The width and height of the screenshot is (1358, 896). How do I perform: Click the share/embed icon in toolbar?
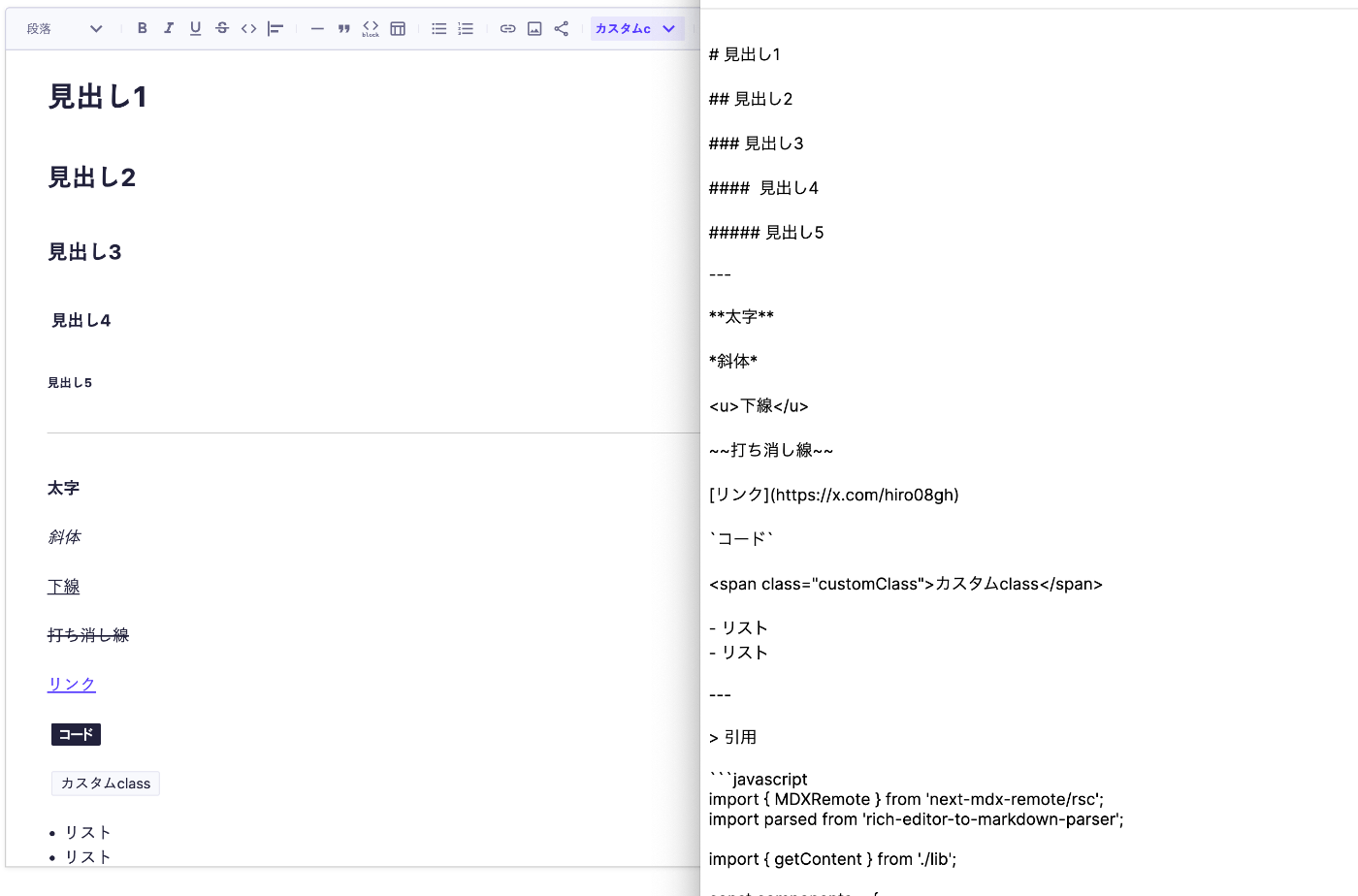tap(561, 28)
